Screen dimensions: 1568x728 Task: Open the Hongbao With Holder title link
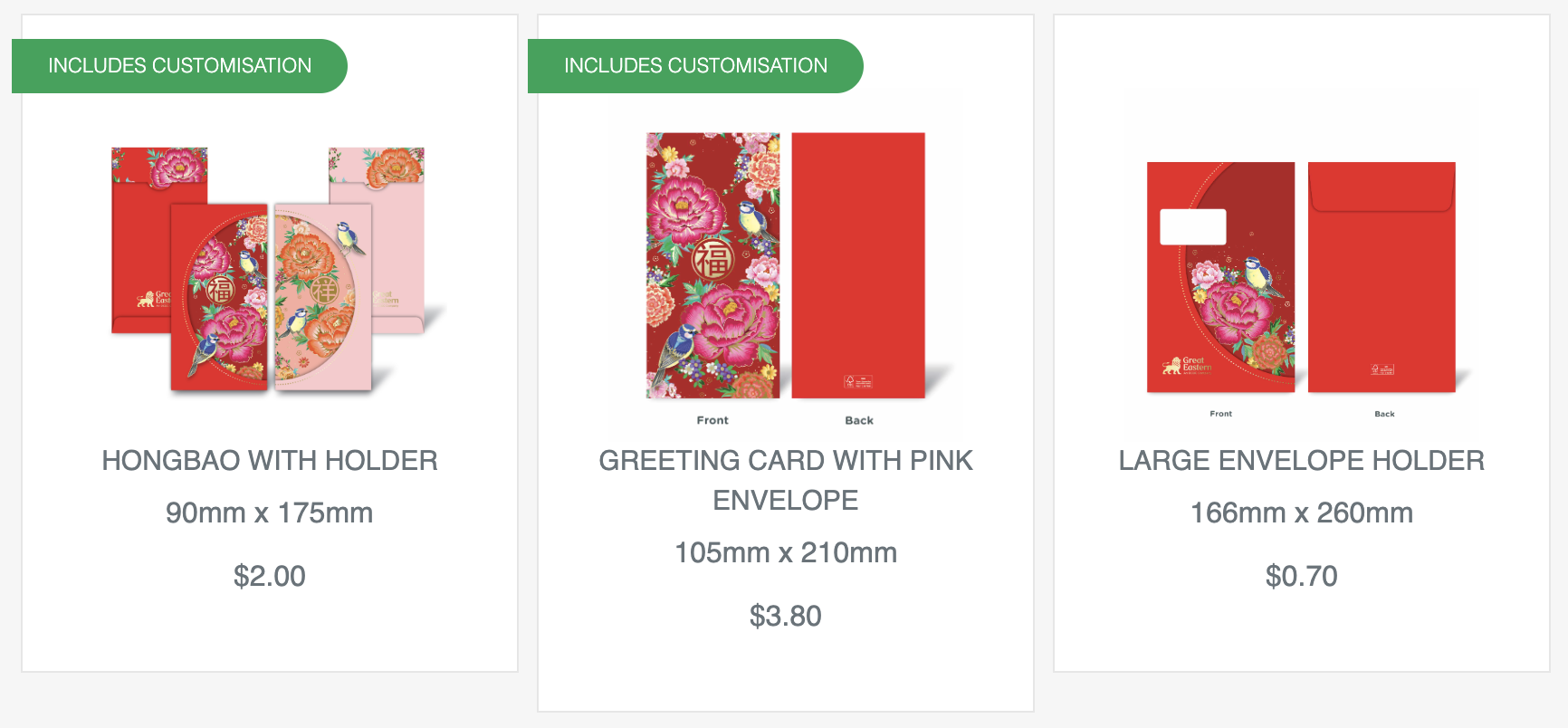pyautogui.click(x=270, y=461)
